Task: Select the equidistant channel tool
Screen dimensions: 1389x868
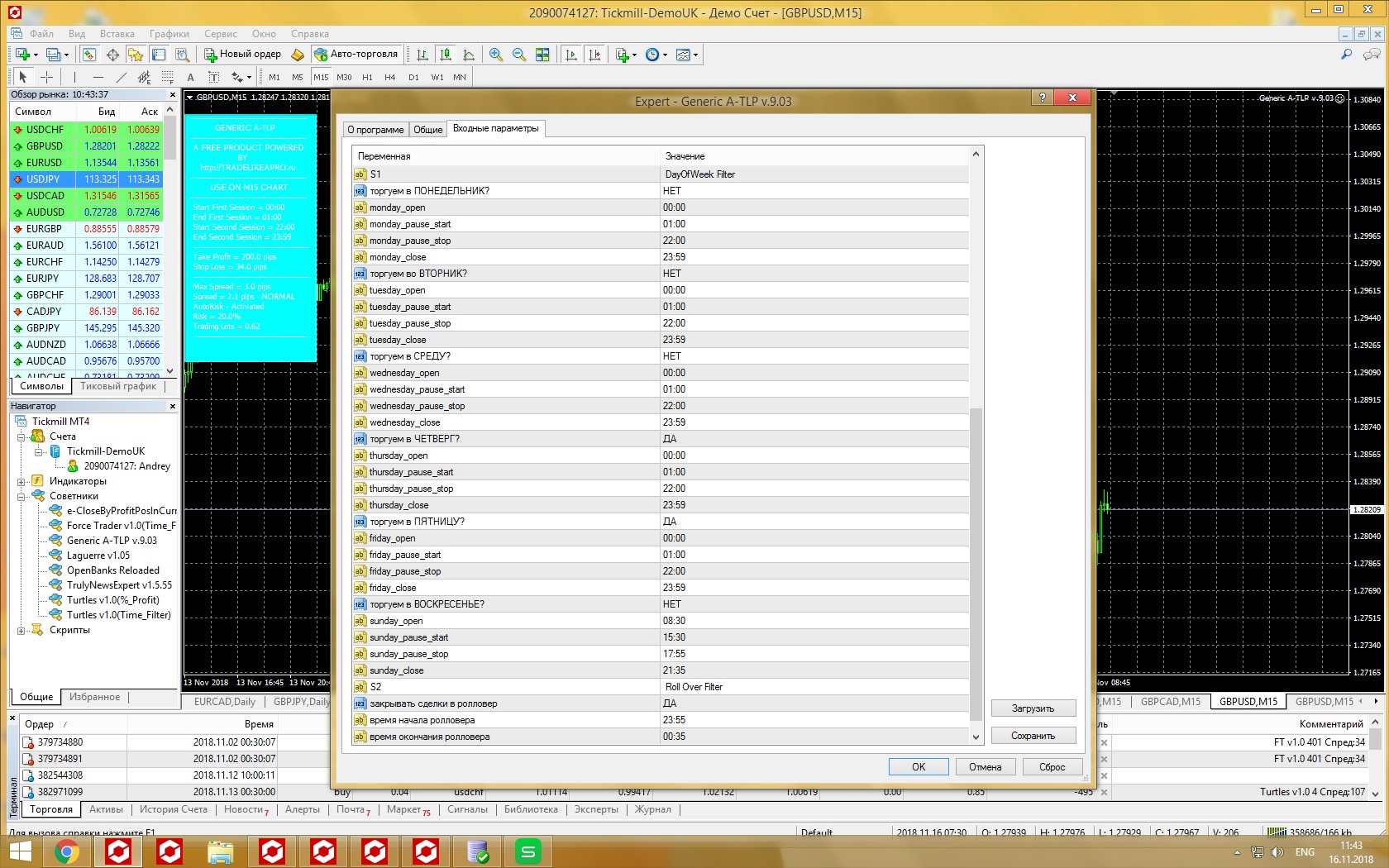Action: click(x=145, y=77)
